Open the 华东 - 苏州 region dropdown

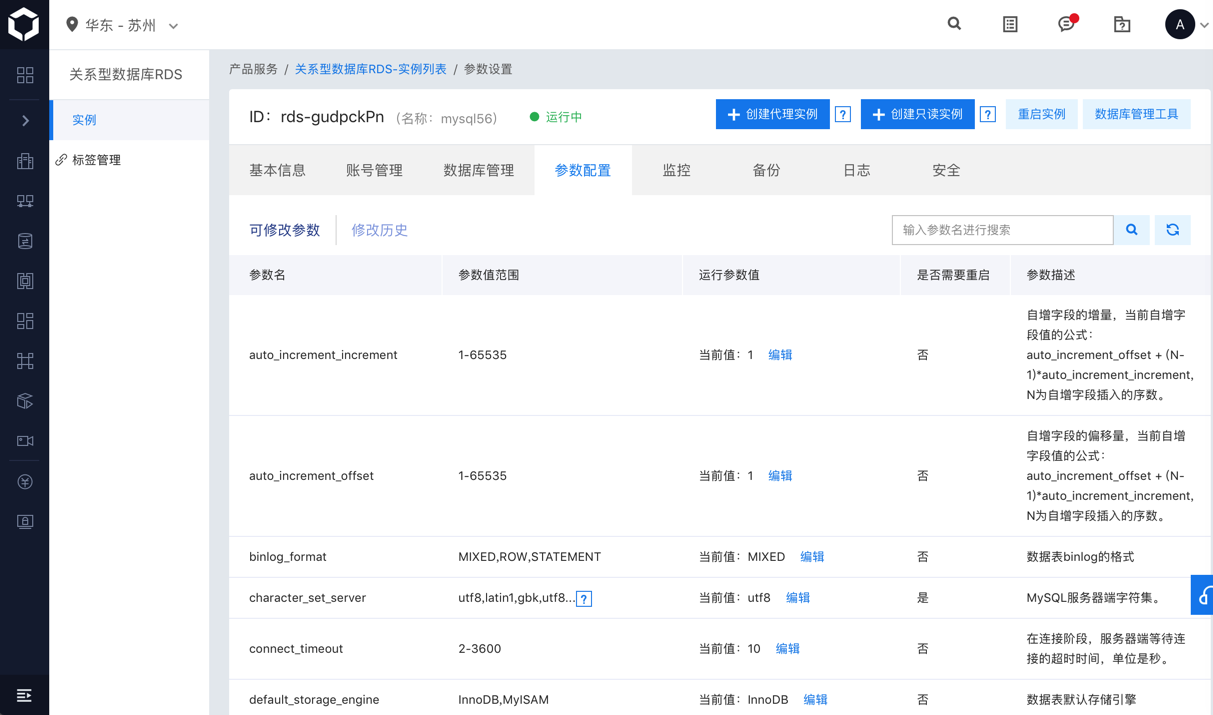pos(123,25)
